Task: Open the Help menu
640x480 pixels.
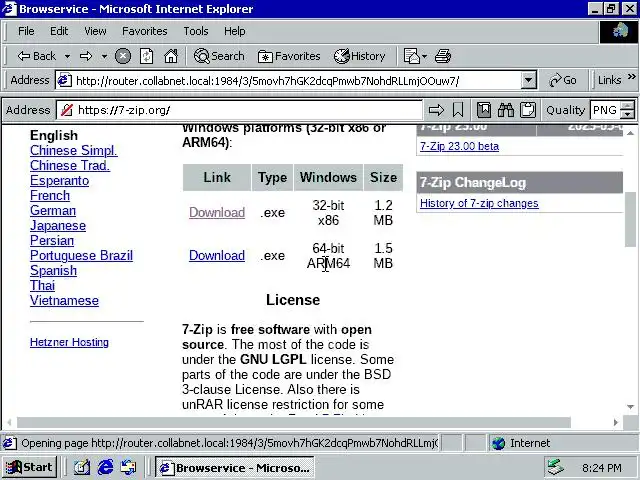Action: (x=235, y=31)
